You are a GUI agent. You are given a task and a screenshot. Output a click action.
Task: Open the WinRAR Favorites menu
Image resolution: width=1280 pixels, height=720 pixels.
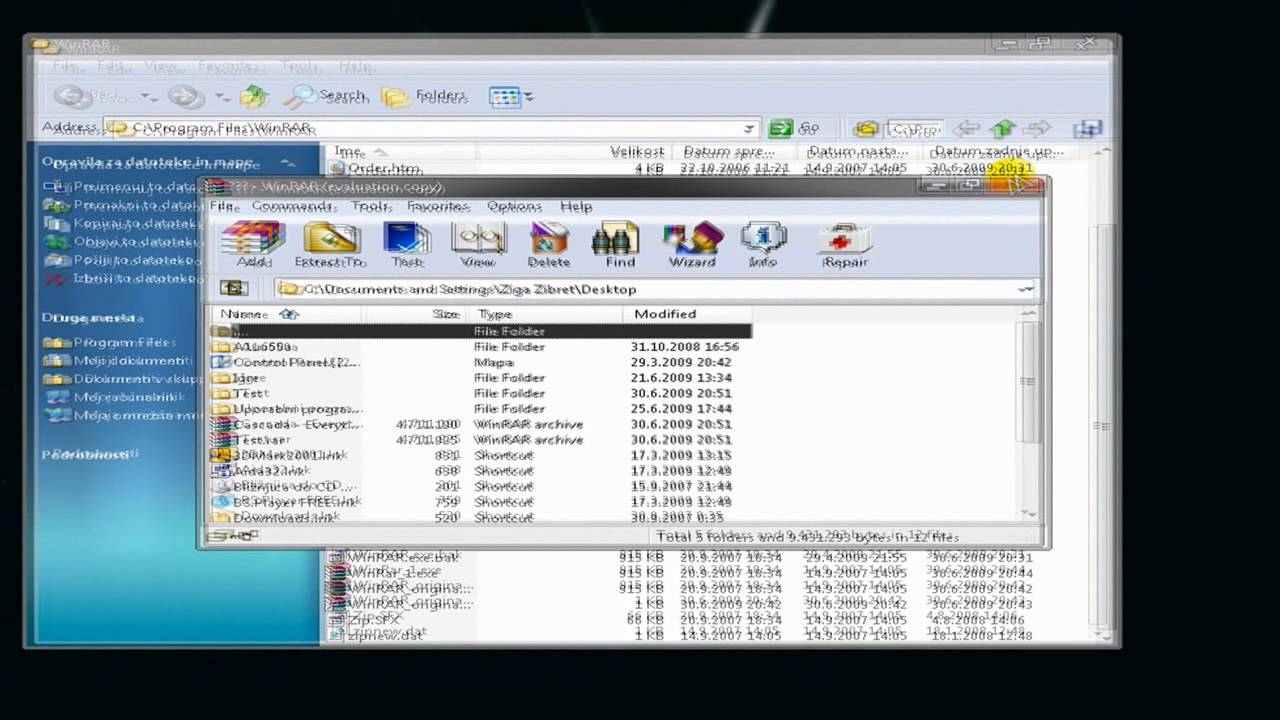pos(438,206)
